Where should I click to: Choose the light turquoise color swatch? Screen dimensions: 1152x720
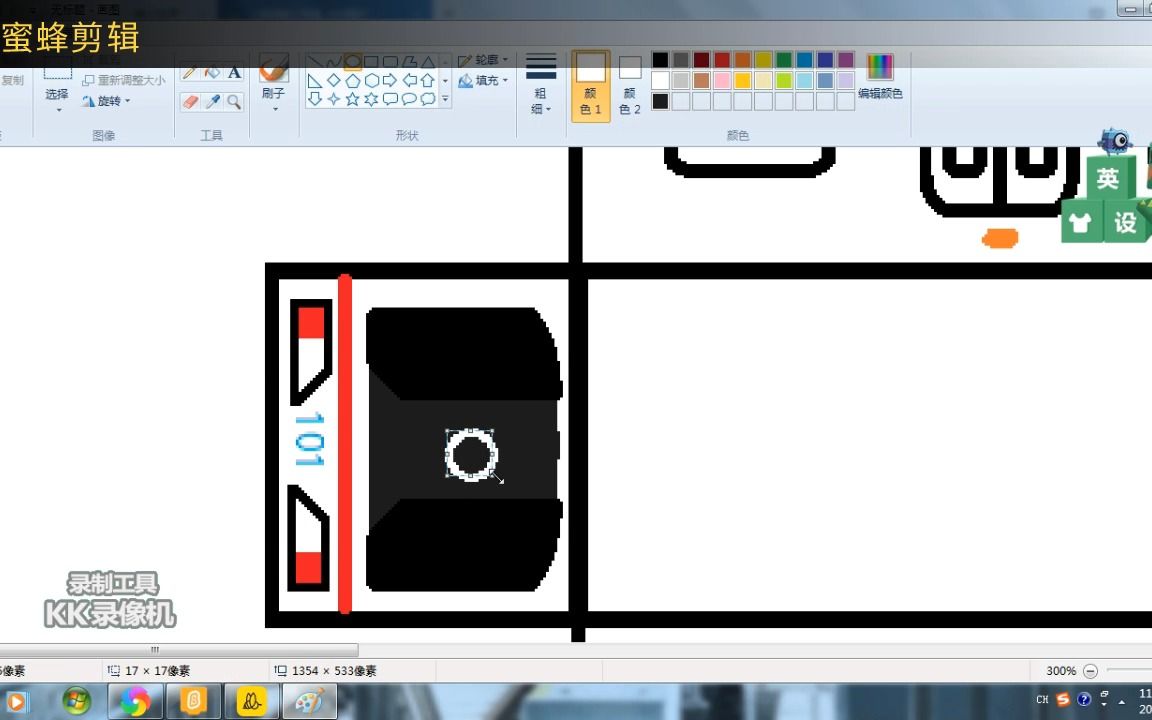804,80
